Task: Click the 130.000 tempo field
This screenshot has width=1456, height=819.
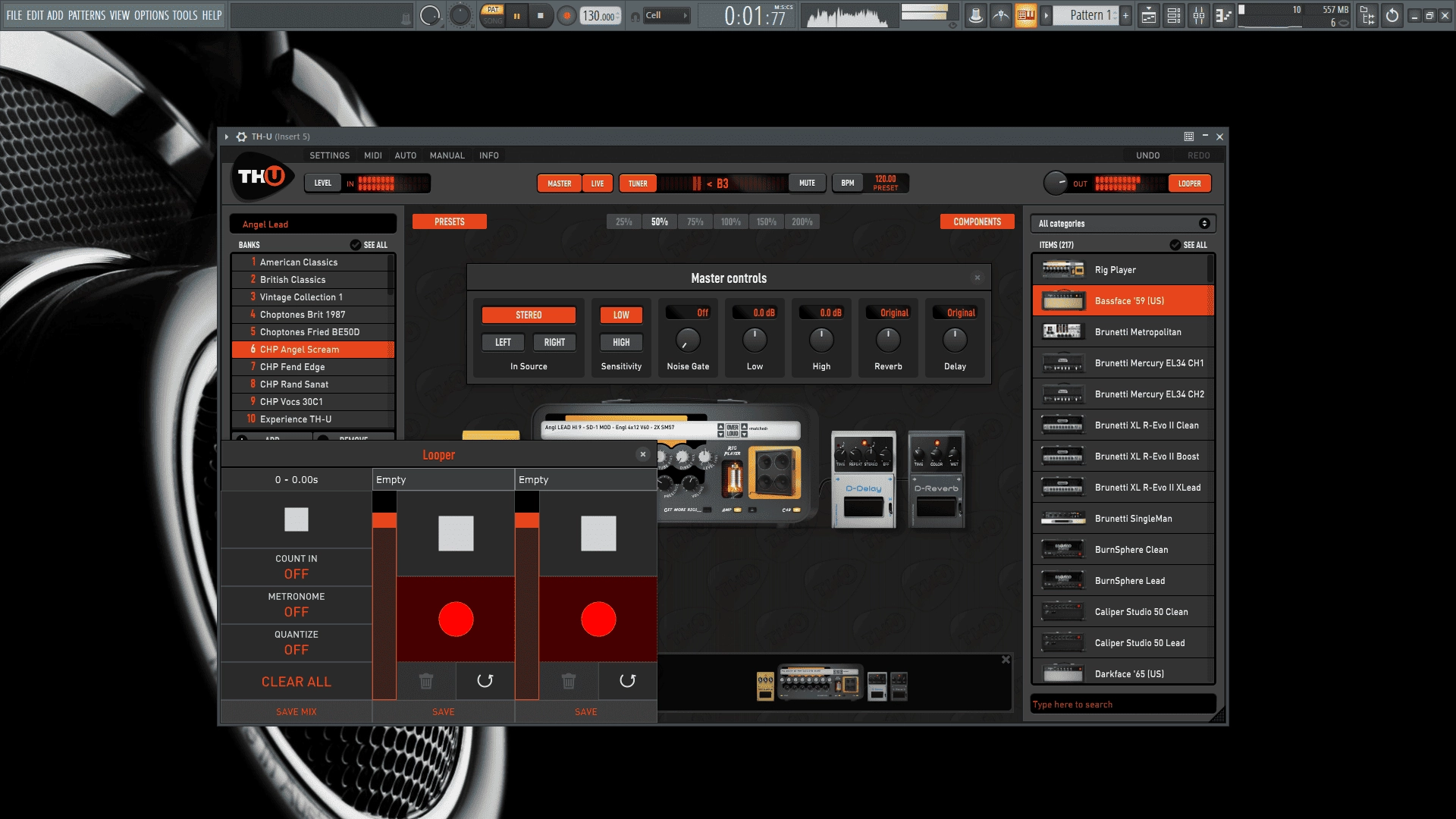Action: [600, 16]
